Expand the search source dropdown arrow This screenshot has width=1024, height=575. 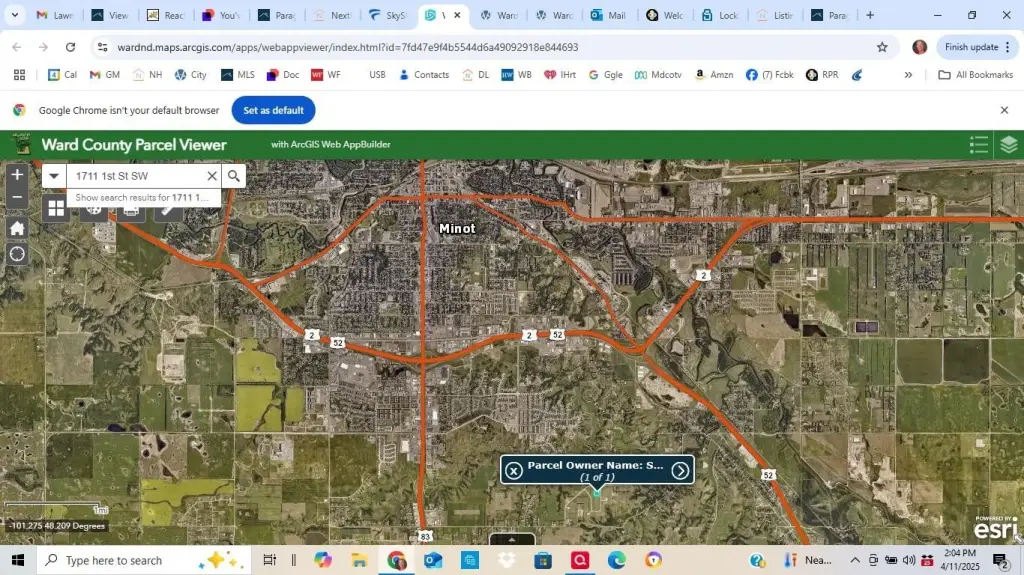(54, 176)
